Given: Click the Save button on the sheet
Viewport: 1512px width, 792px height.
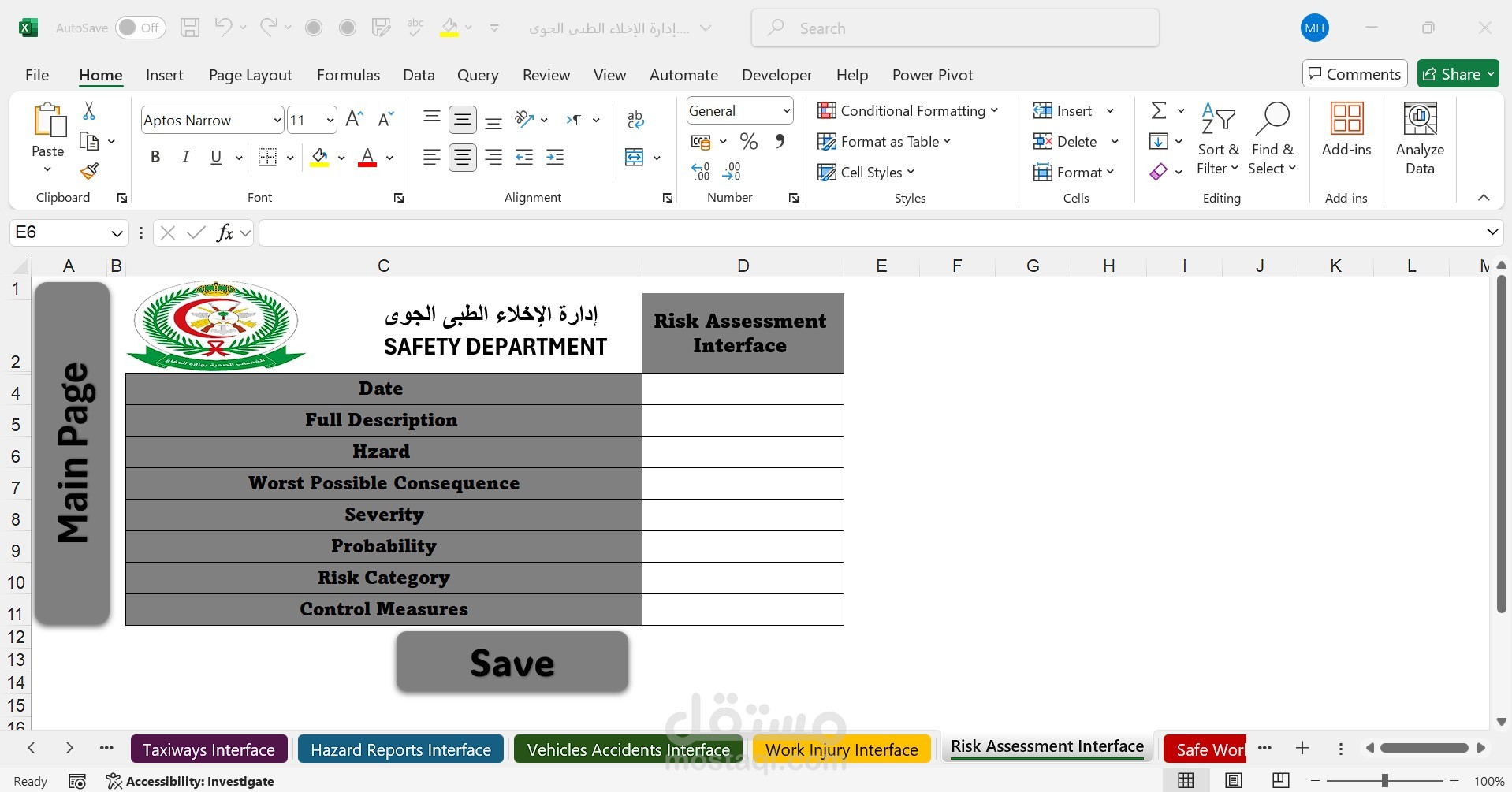Looking at the screenshot, I should pyautogui.click(x=512, y=663).
